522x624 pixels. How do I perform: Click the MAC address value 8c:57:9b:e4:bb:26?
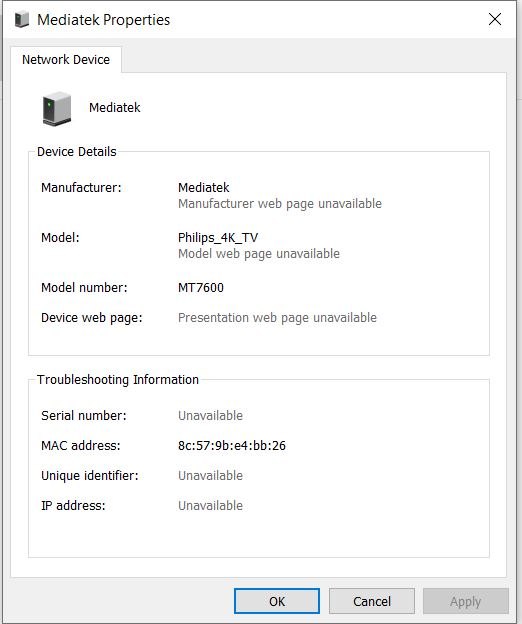[x=232, y=445]
